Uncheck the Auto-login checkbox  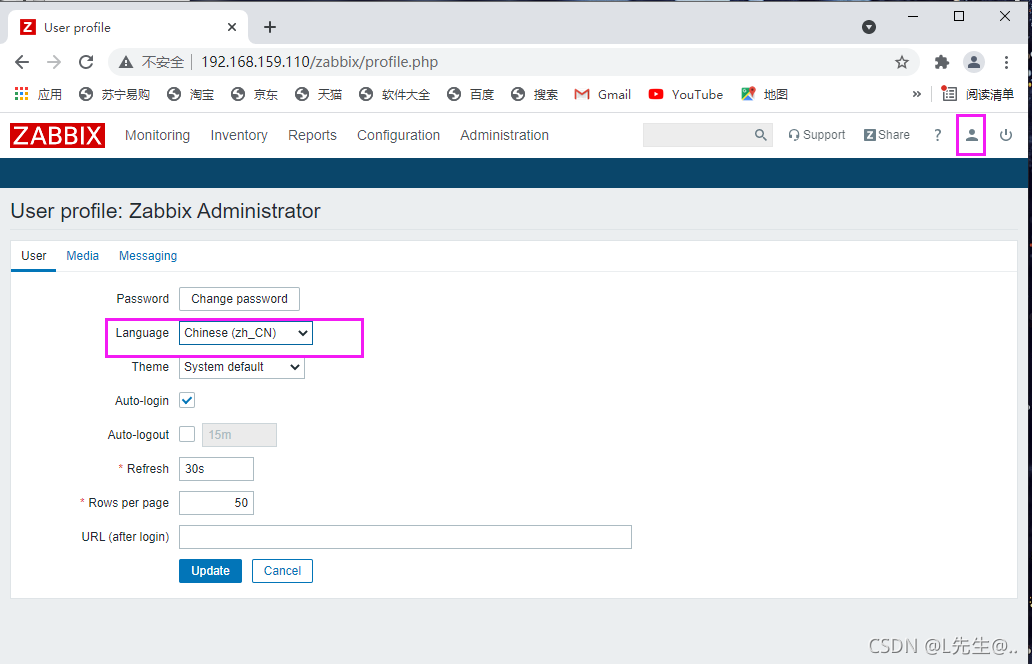coord(187,400)
